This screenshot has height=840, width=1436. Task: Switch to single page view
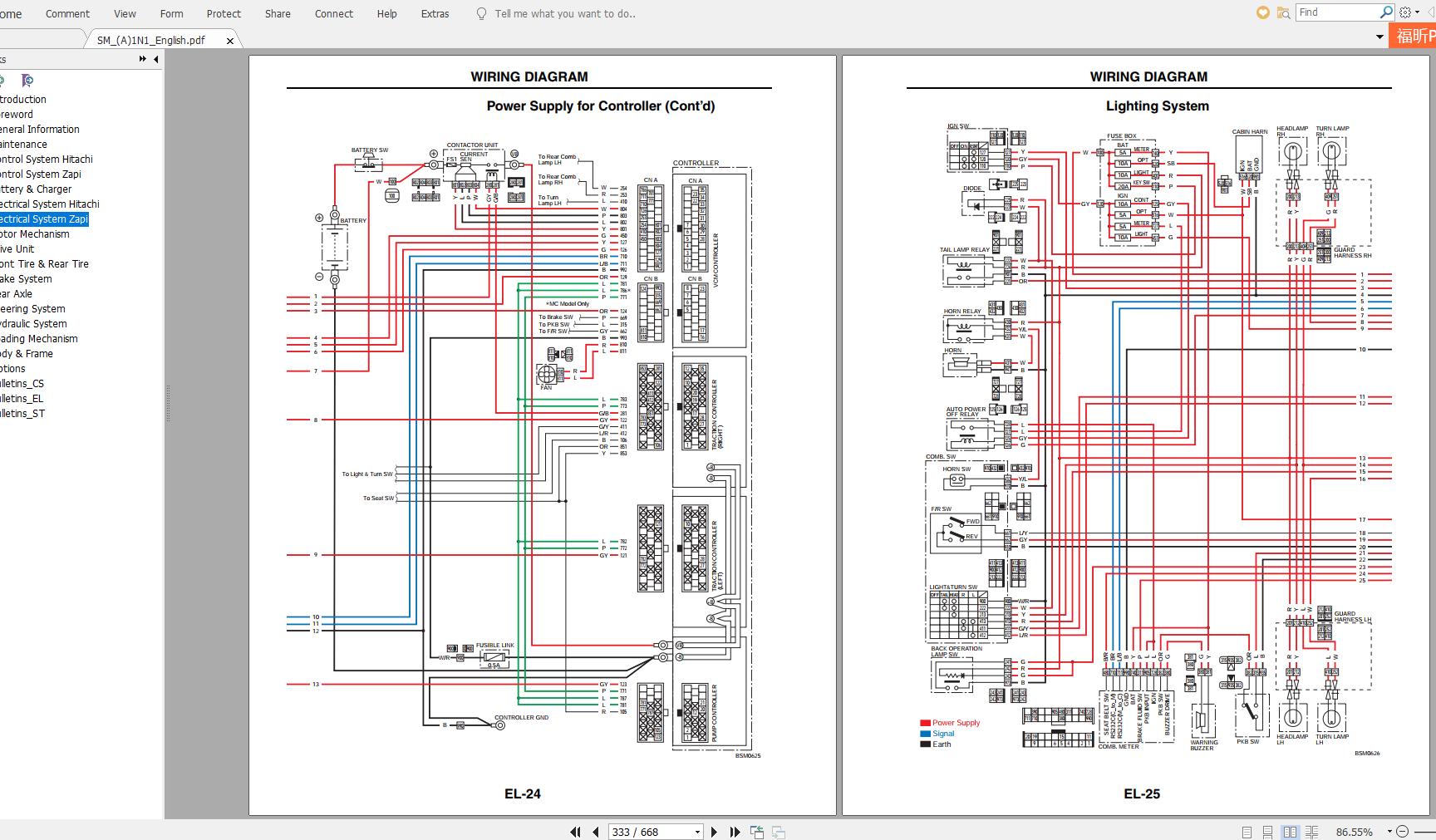coord(1247,832)
